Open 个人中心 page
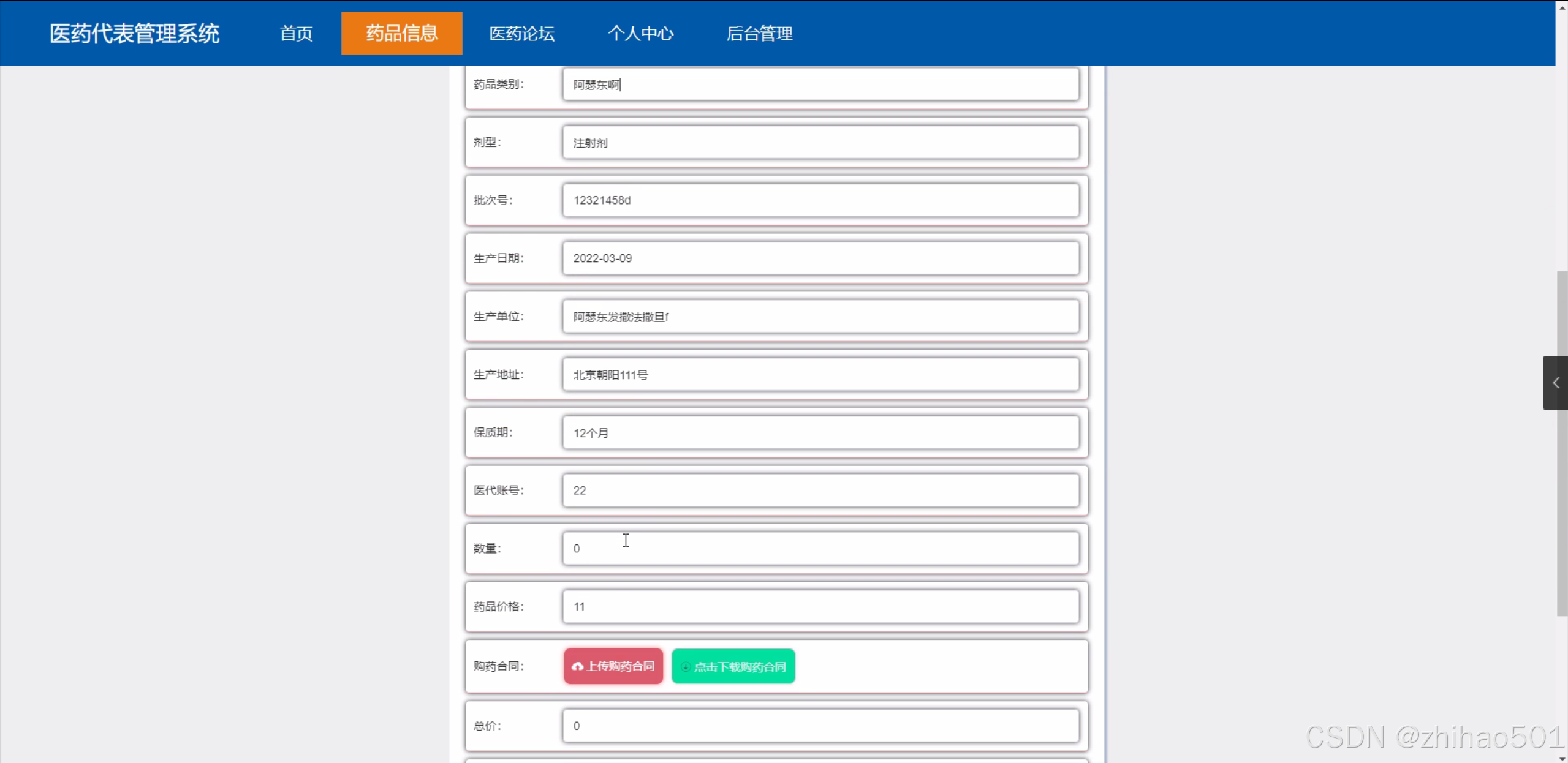This screenshot has height=763, width=1568. point(640,33)
